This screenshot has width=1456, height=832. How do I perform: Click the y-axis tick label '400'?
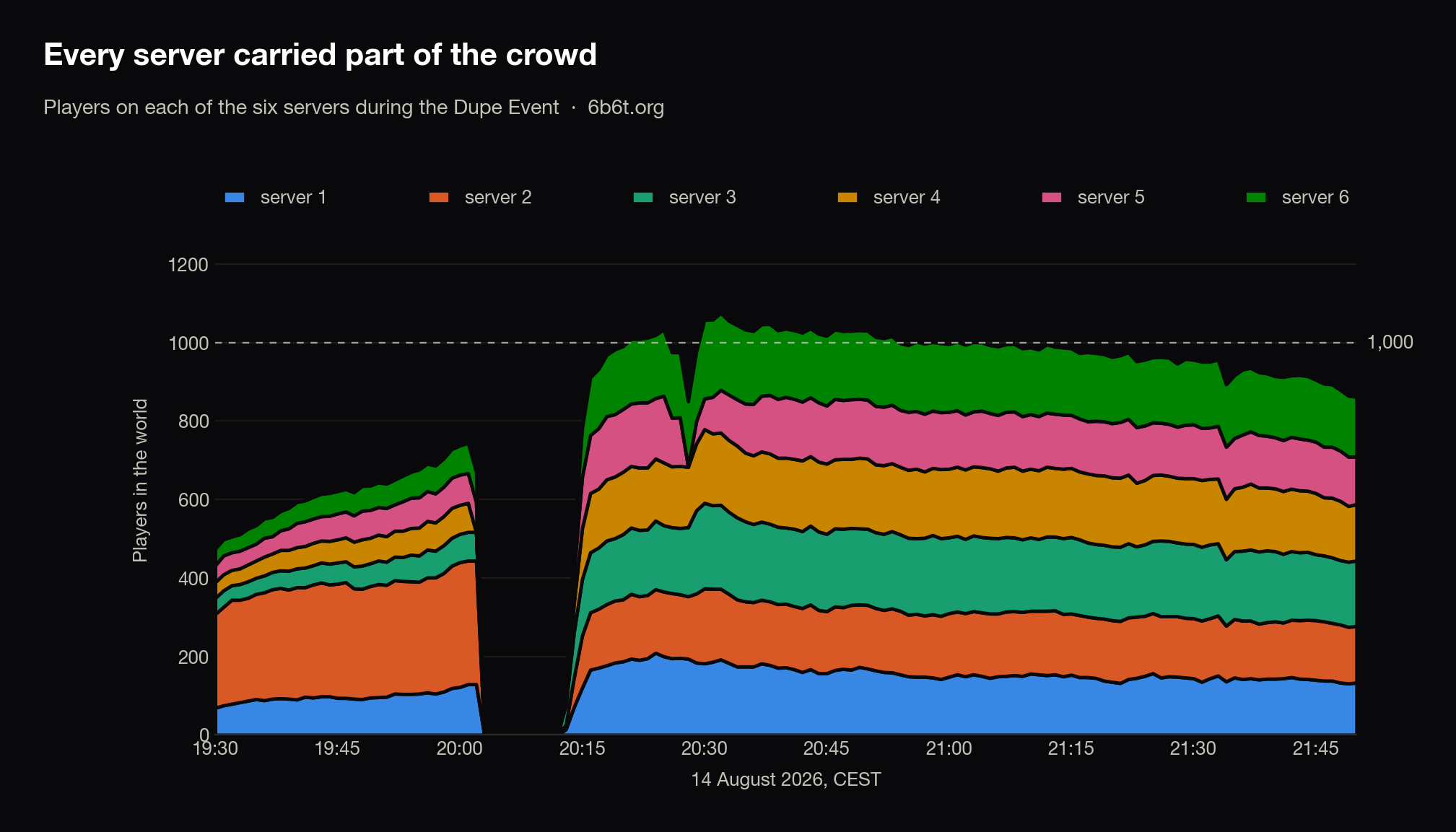[x=193, y=579]
